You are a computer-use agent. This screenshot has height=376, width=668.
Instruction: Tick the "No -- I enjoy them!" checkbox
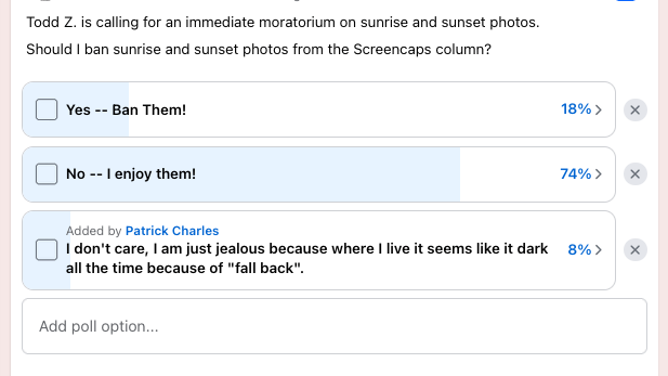[46, 174]
